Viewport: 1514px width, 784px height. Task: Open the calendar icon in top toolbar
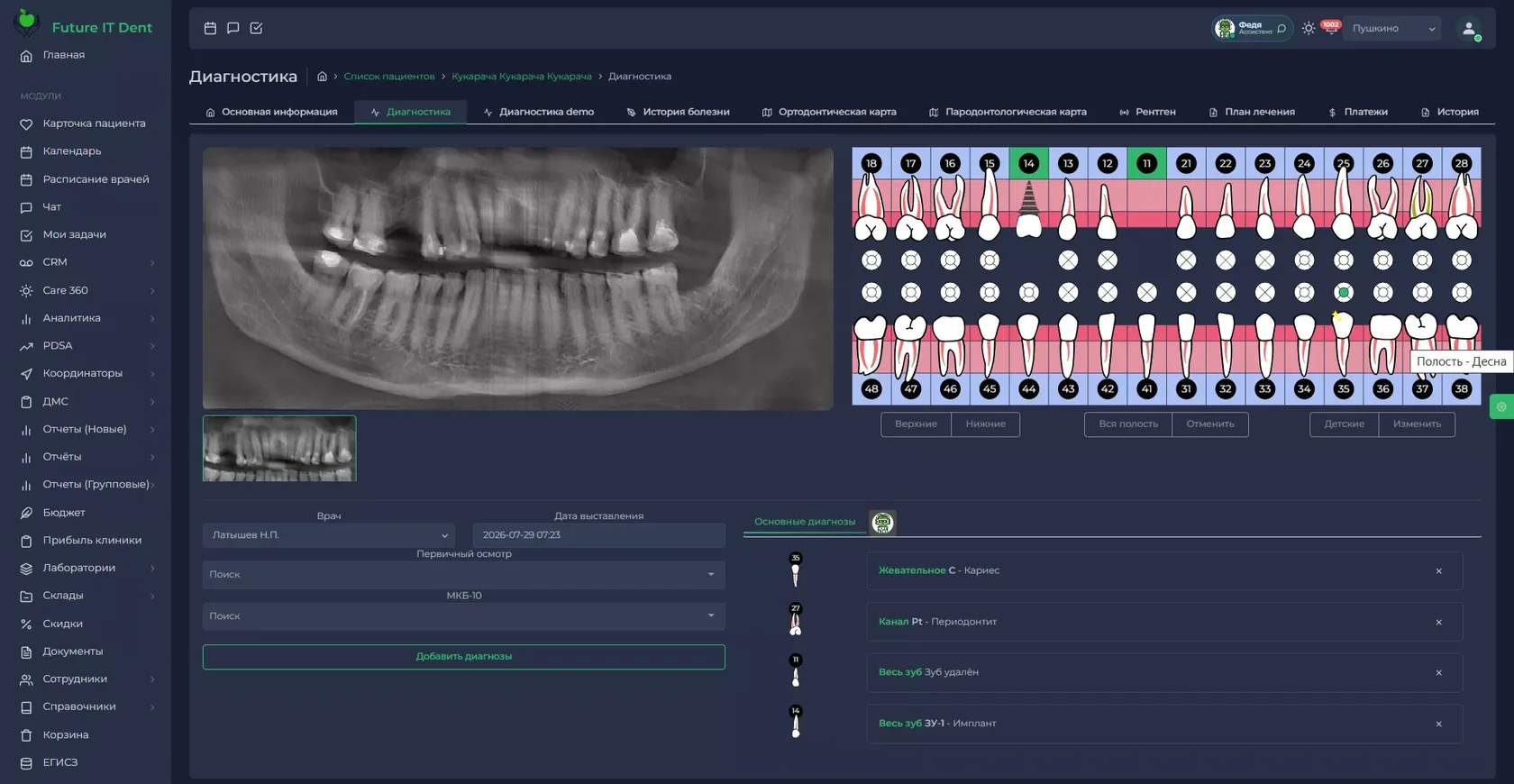coord(210,28)
